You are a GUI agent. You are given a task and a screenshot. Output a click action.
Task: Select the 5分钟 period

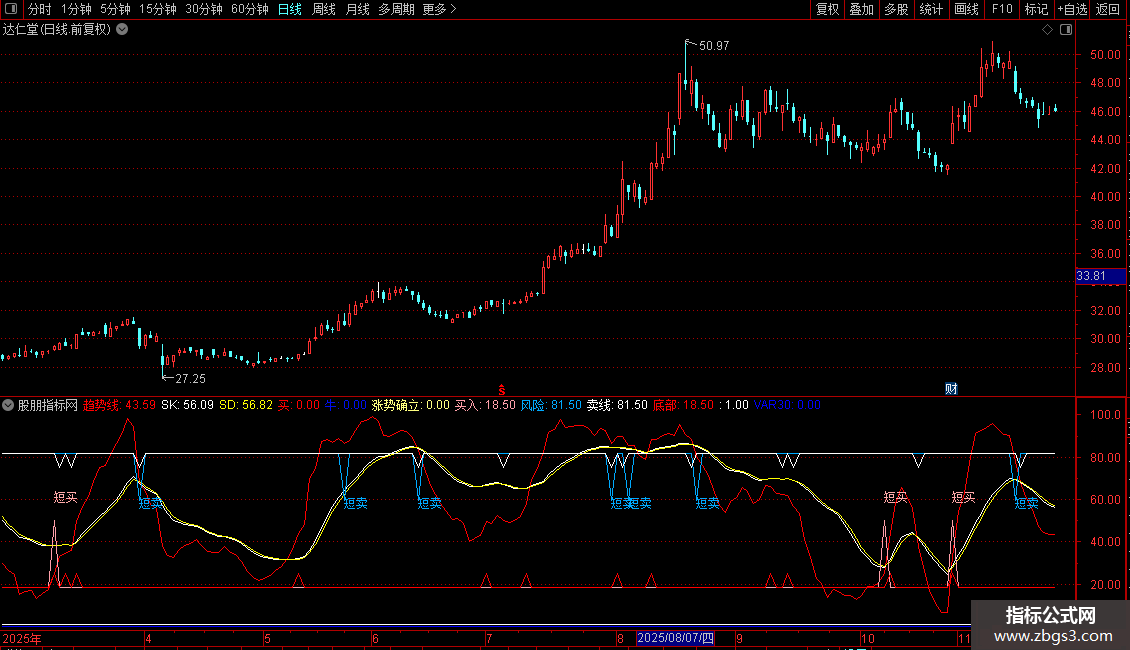(x=115, y=9)
